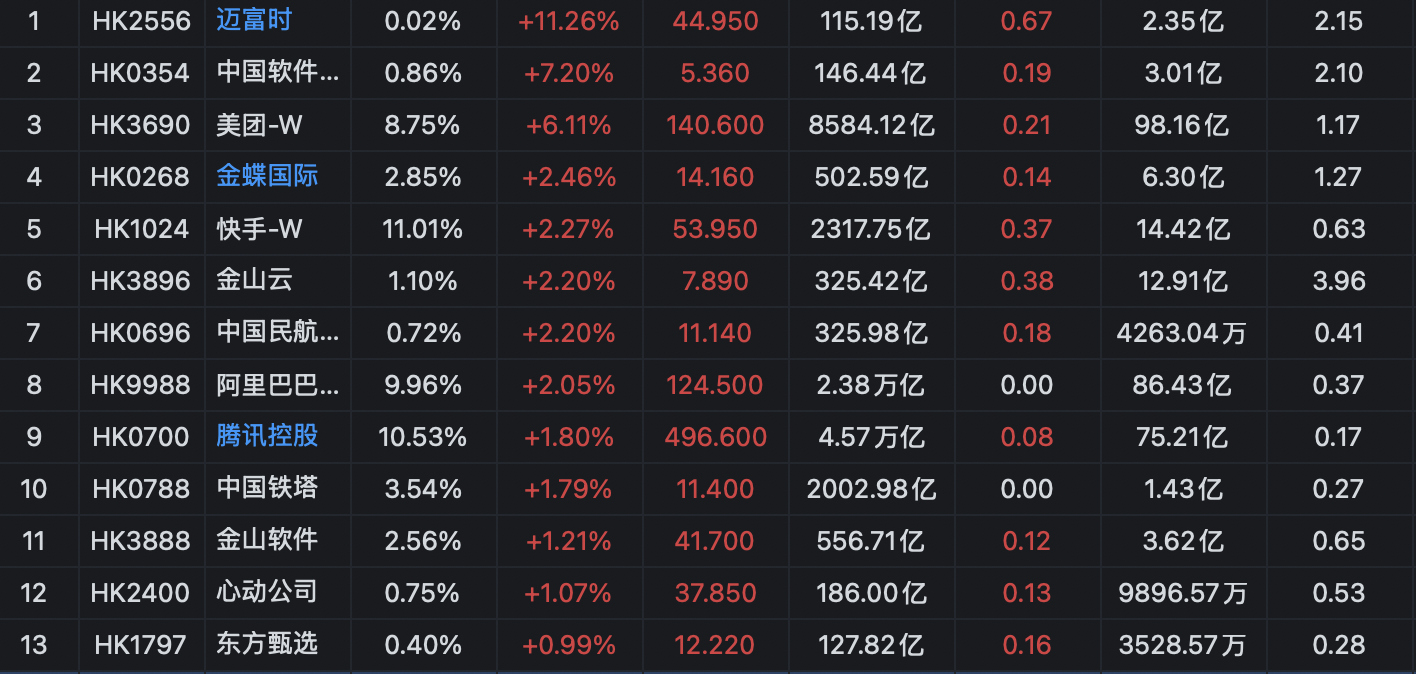Select the 中国民航 row name
This screenshot has height=674, width=1416.
[278, 333]
